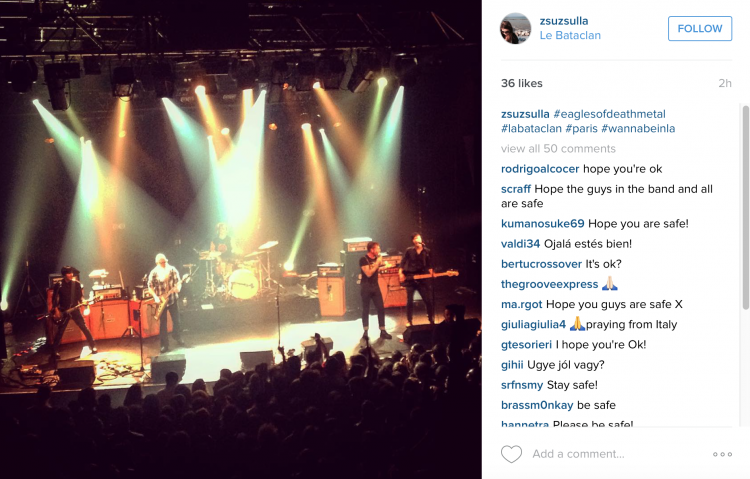Click the 36 likes count
This screenshot has width=750, height=479.
pyautogui.click(x=521, y=83)
